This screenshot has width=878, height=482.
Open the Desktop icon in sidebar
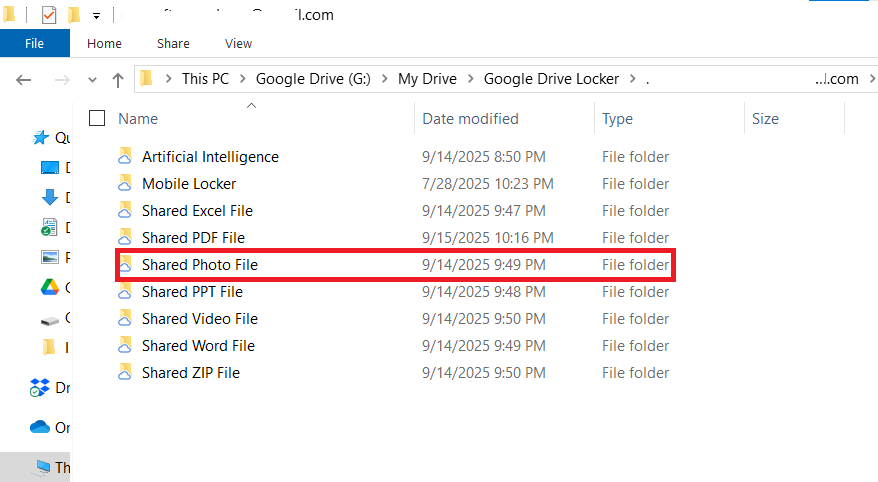pos(49,168)
